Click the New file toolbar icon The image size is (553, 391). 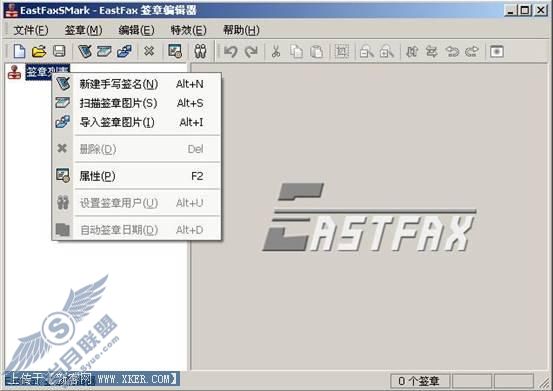(x=19, y=51)
